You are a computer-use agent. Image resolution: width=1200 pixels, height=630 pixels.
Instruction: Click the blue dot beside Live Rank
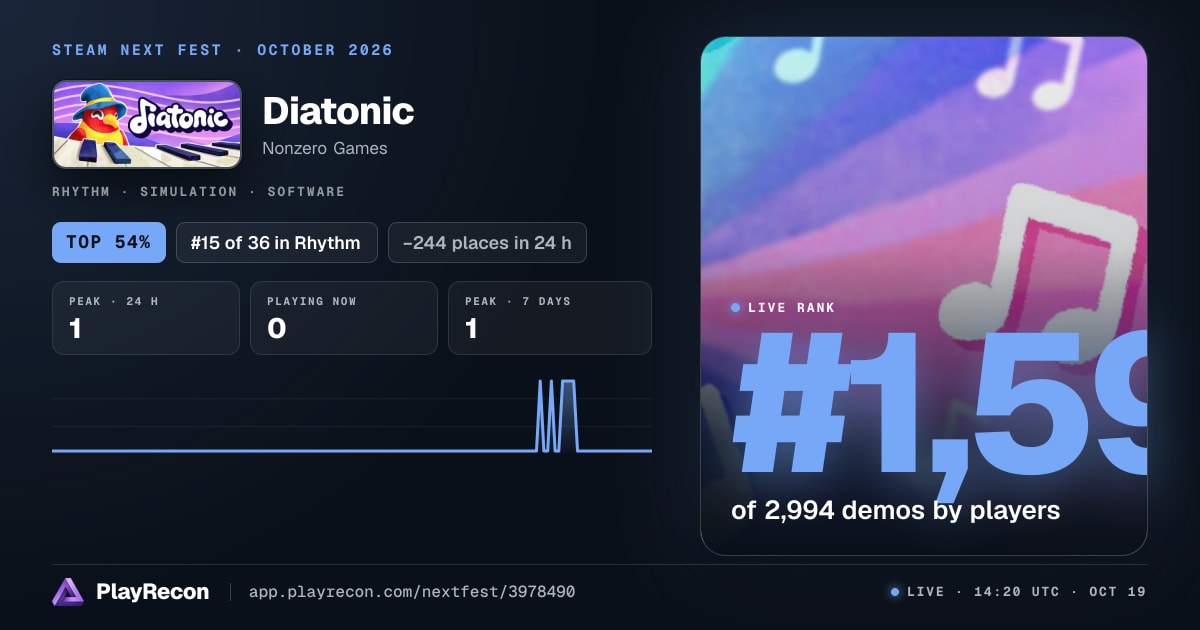click(x=736, y=308)
